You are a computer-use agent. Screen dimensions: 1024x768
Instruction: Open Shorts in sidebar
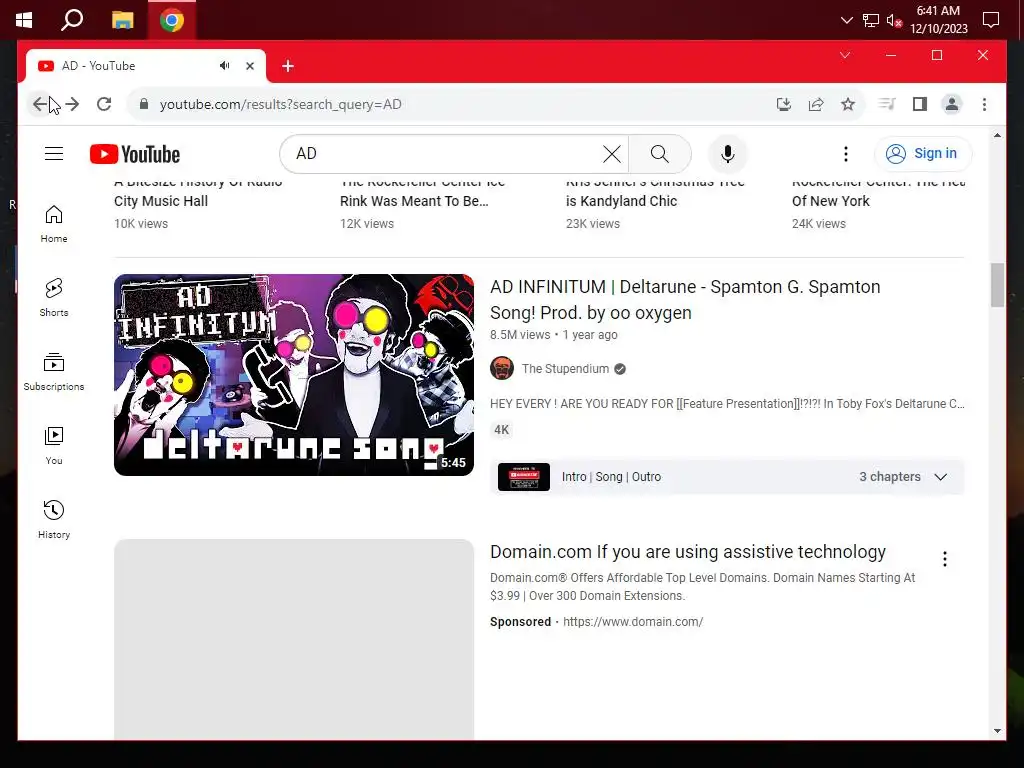coord(54,298)
